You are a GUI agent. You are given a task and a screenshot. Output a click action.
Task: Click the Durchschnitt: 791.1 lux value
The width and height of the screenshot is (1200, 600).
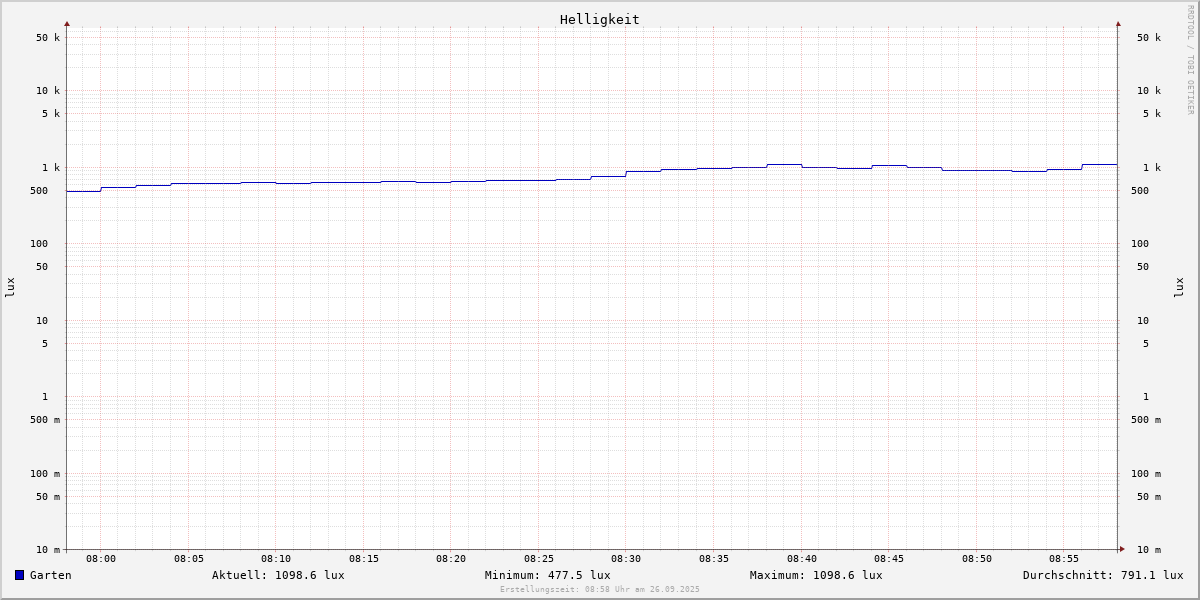tap(1102, 575)
